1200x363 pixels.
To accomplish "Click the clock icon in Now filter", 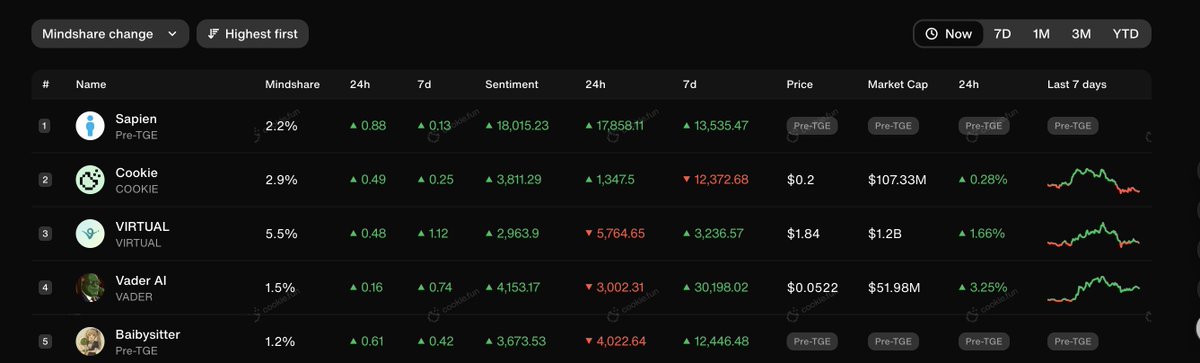I will (x=931, y=34).
